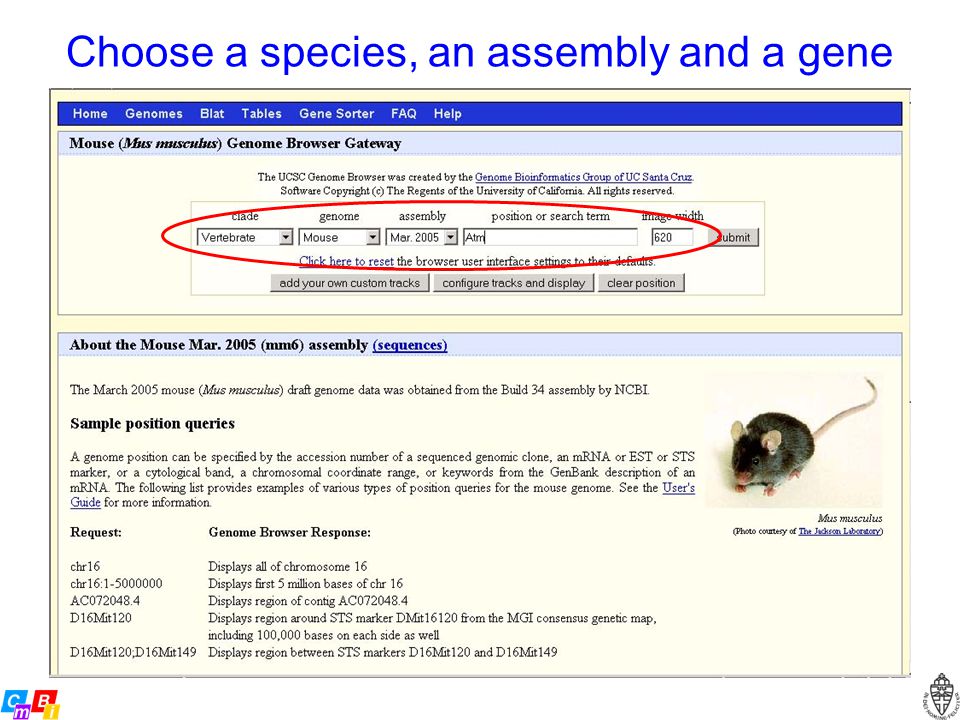Expand the genome dropdown showing Mouse
This screenshot has height=720, width=960.
[339, 238]
